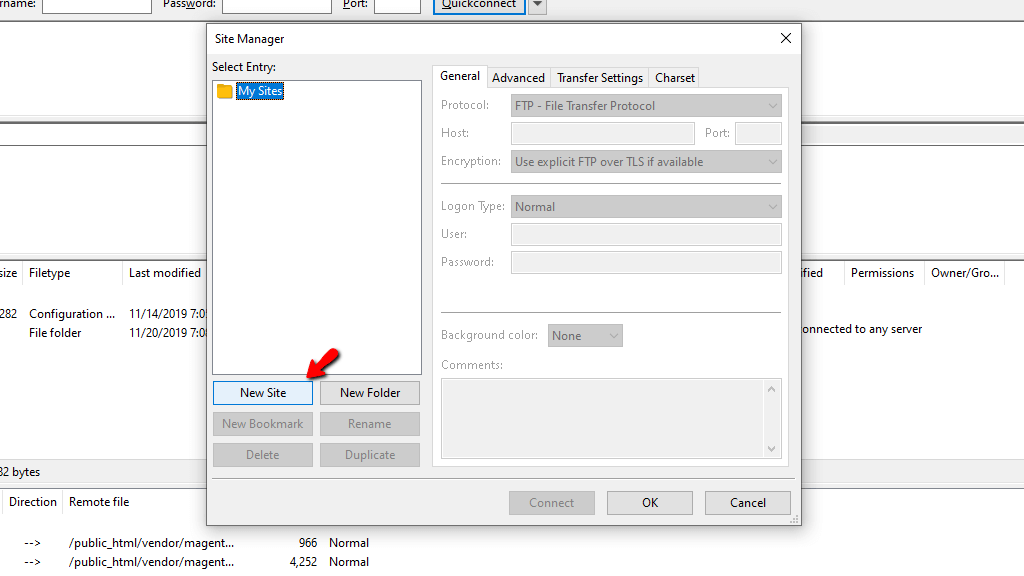The width and height of the screenshot is (1024, 576).
Task: Focus the Site Manager Port field
Action: pyautogui.click(x=758, y=133)
